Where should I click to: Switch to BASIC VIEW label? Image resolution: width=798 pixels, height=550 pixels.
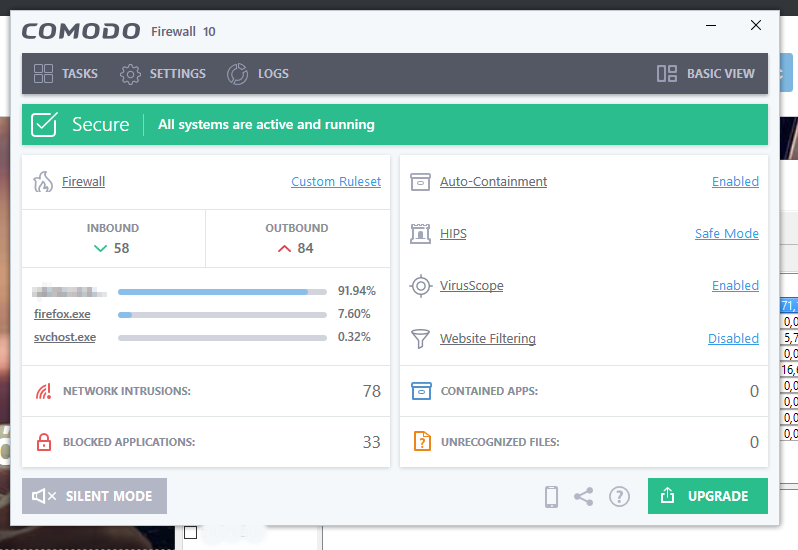pos(721,74)
